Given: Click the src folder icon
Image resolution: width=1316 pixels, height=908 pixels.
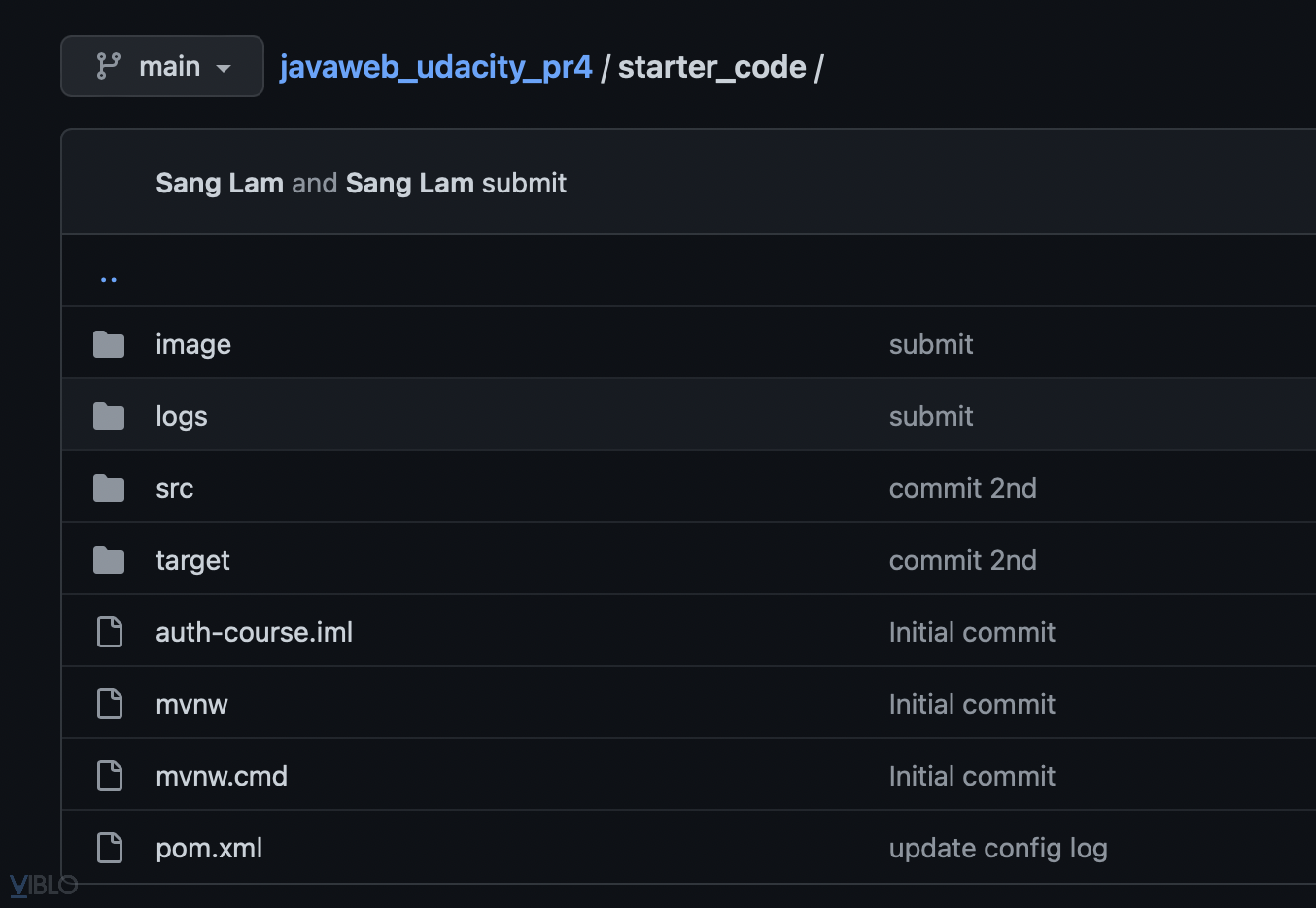Looking at the screenshot, I should (x=109, y=487).
